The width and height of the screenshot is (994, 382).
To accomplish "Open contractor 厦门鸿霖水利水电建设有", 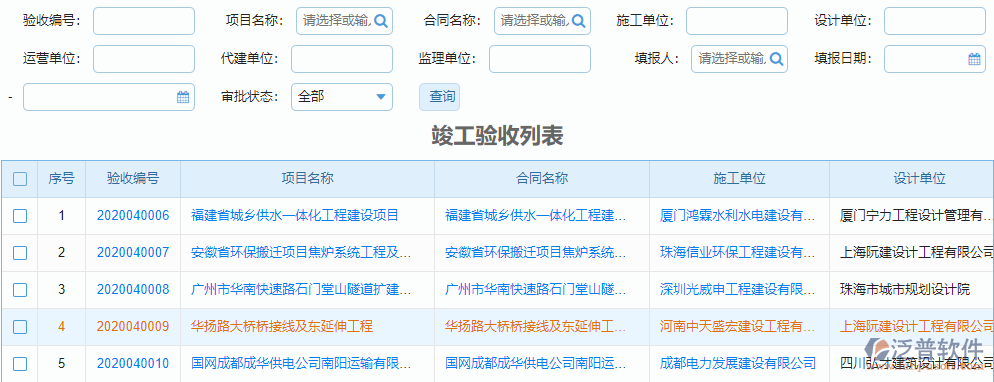I will 738,216.
